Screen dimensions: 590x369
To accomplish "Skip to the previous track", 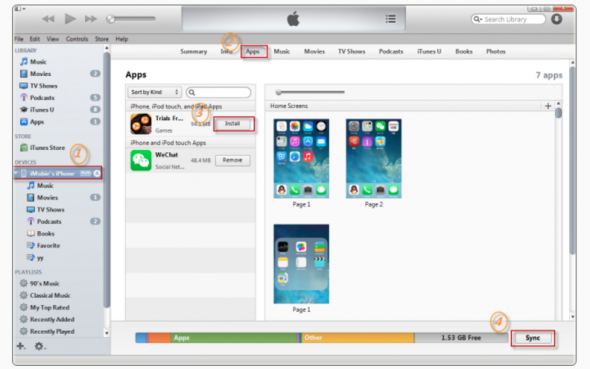I will click(x=48, y=19).
